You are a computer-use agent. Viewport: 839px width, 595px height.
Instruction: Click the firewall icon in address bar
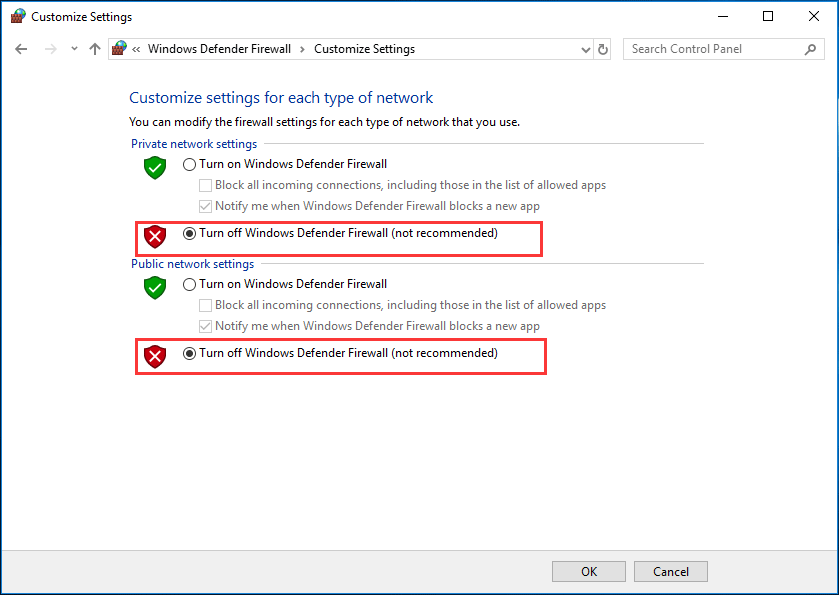click(x=119, y=48)
